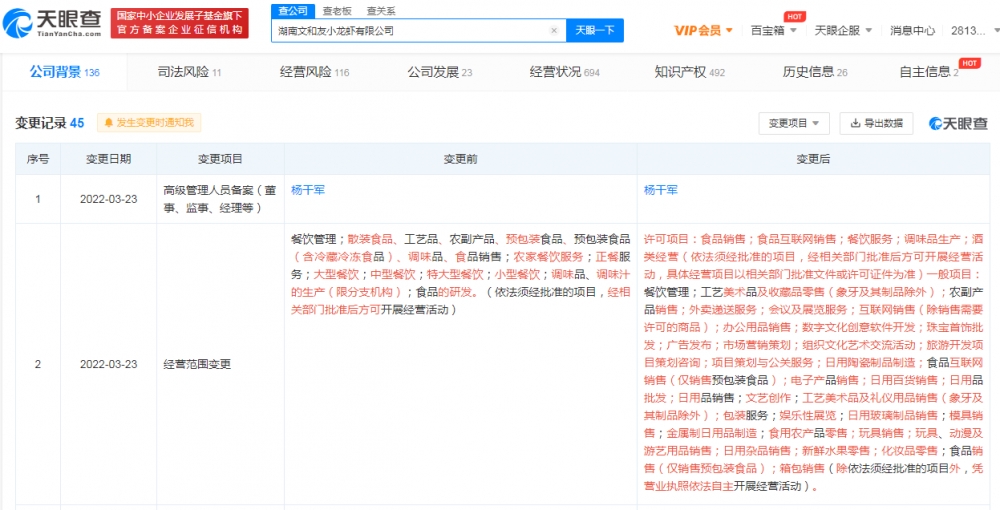The image size is (1000, 510).
Task: Open the 经营风险 tab
Action: coord(314,72)
